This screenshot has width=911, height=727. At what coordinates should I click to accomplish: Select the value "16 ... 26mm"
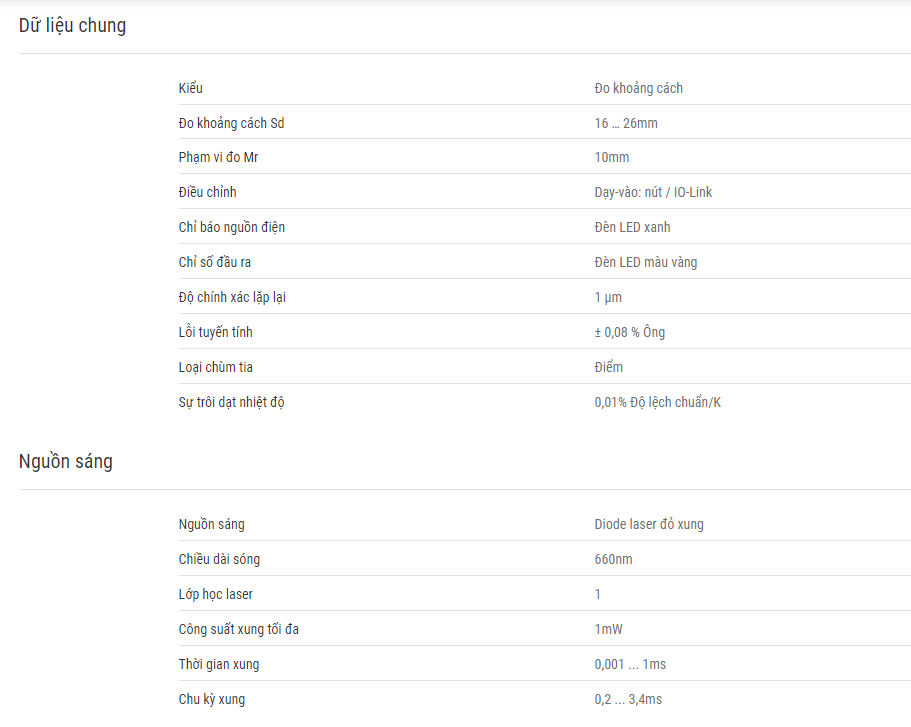point(626,123)
